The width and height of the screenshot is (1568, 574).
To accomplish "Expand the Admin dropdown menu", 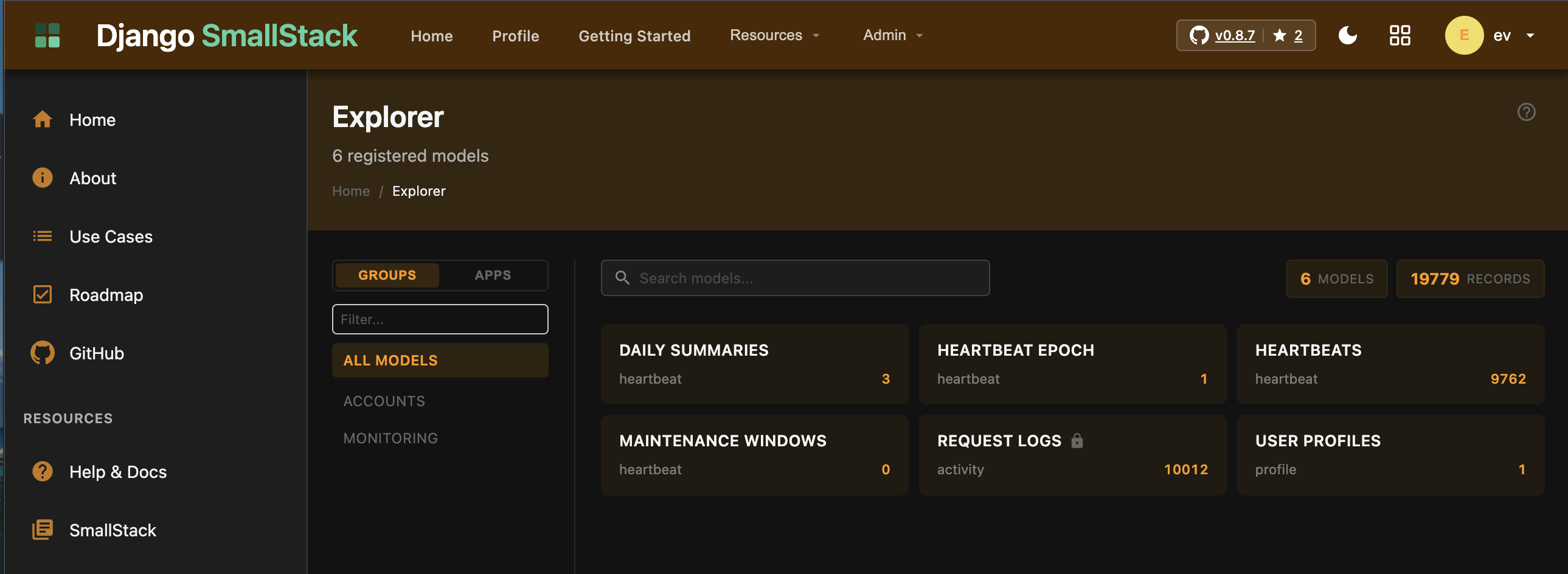I will click(892, 35).
